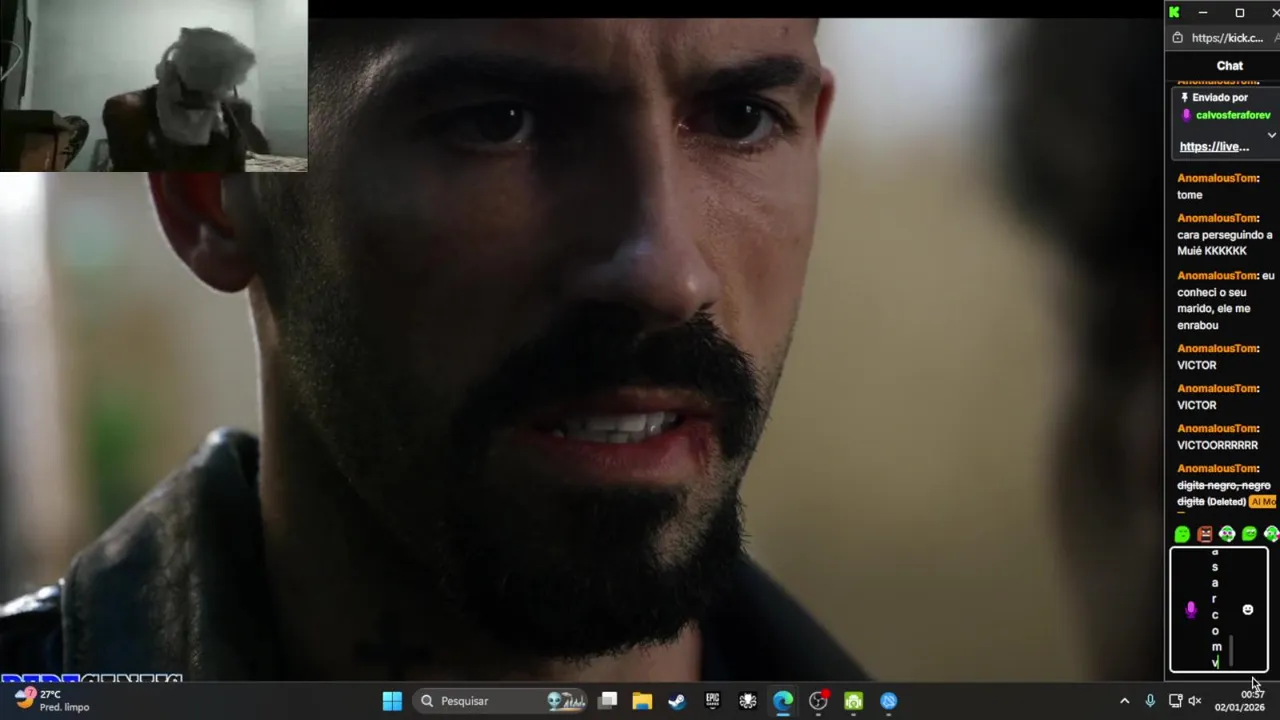
Task: Show hidden system tray icons
Action: (1124, 701)
